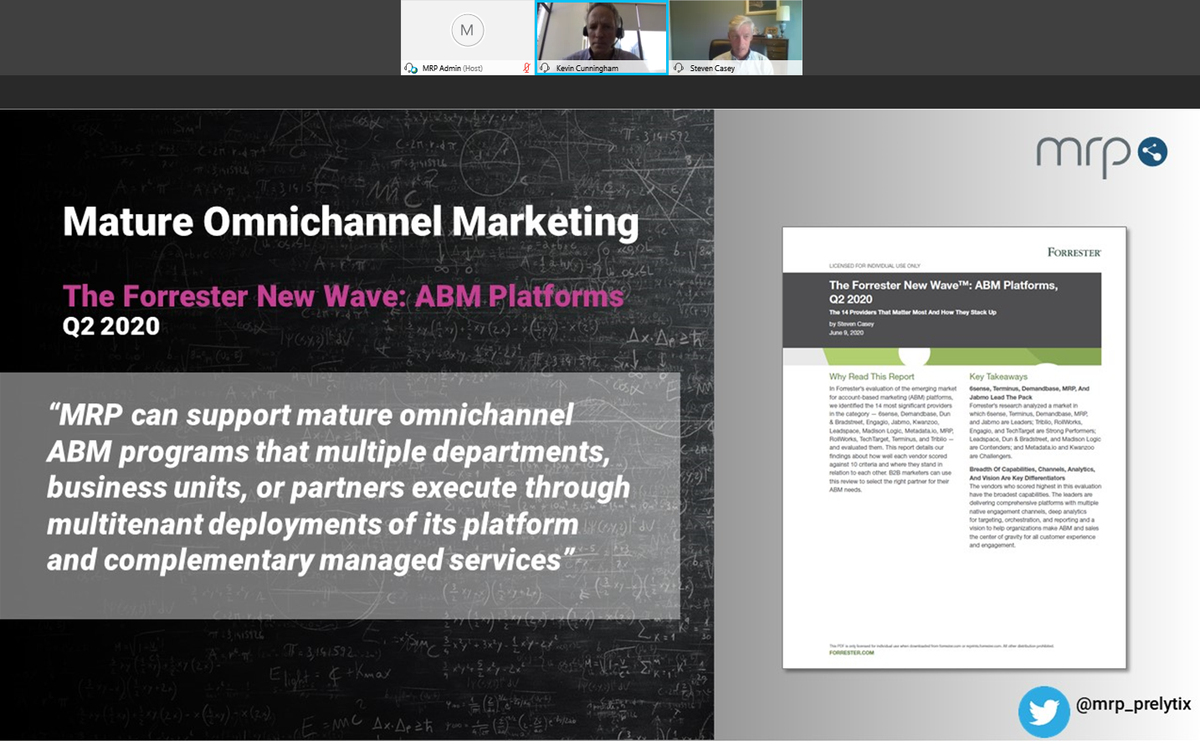Click the Forrester logo on the report
Image resolution: width=1200 pixels, height=741 pixels.
pos(1075,251)
